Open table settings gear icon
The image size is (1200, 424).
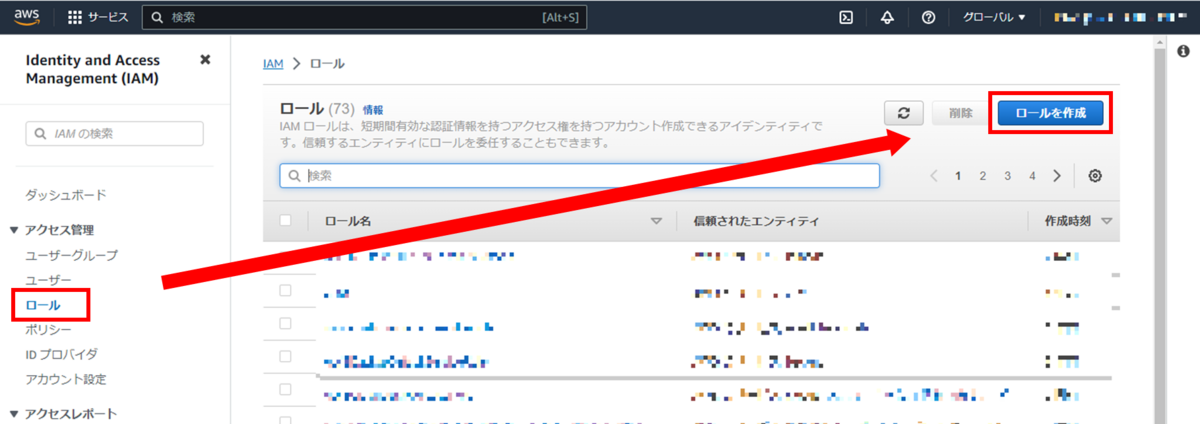(1095, 176)
